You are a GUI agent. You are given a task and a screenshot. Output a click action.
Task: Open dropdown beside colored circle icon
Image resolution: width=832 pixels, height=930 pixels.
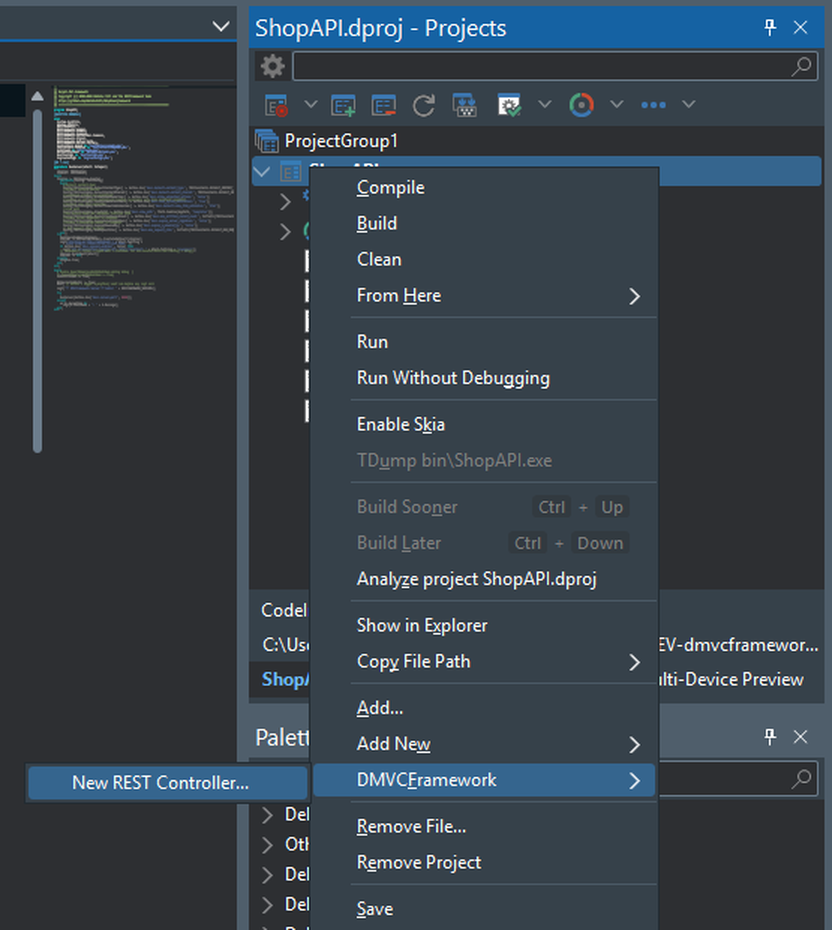click(617, 104)
